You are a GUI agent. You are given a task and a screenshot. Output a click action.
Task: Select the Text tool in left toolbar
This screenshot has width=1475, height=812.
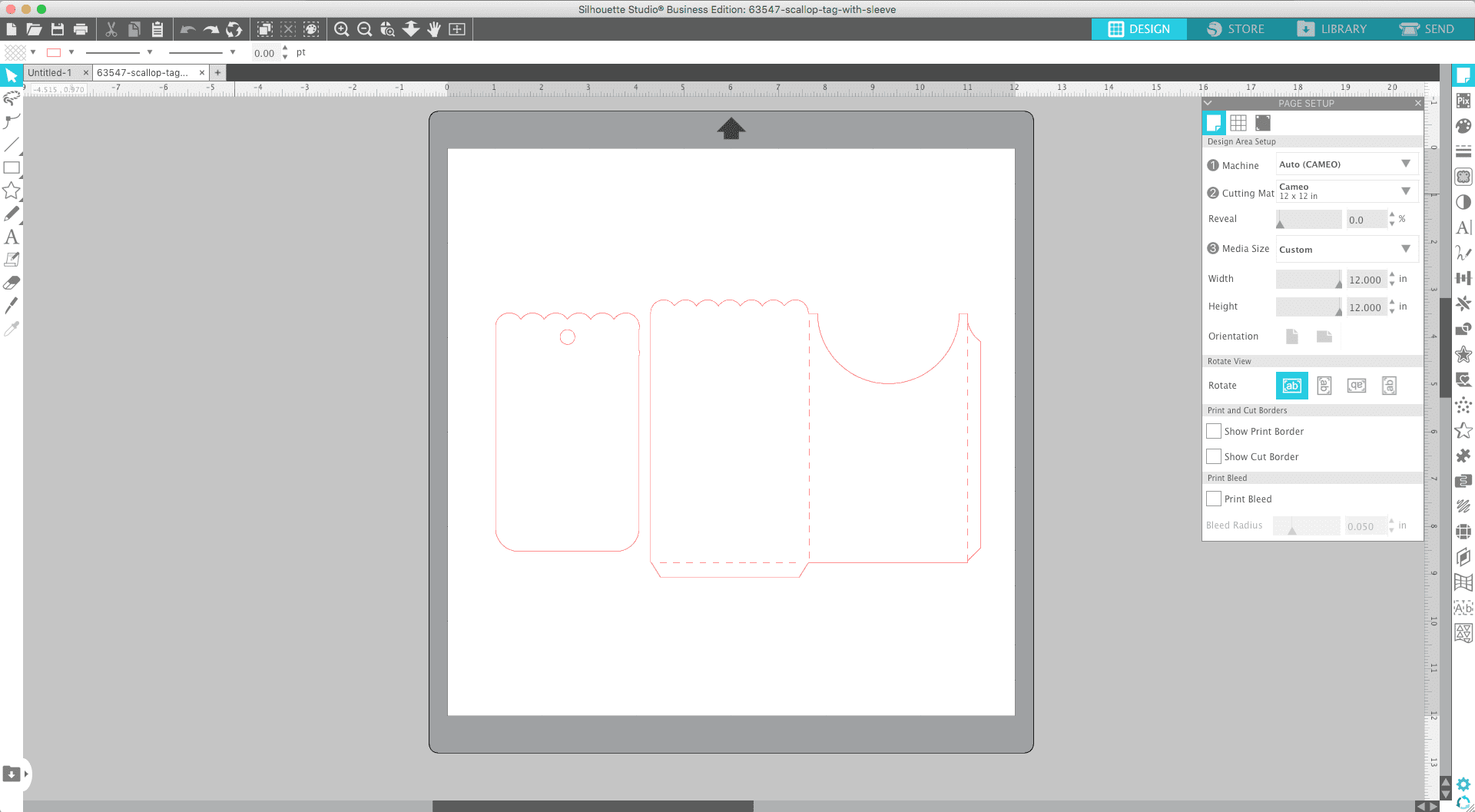[x=12, y=237]
